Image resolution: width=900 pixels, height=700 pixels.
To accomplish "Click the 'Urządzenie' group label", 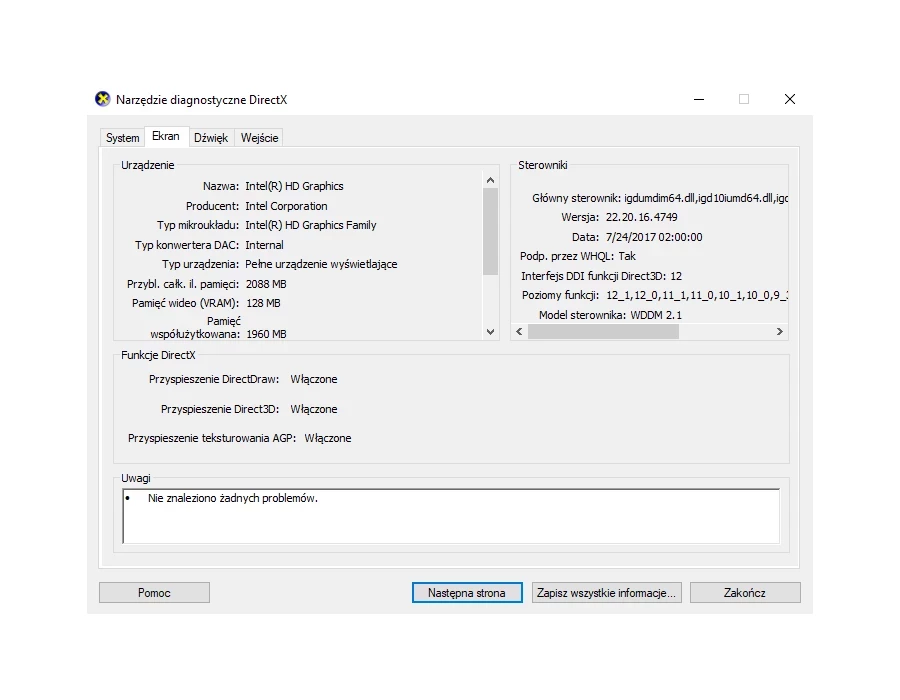I will (x=148, y=165).
